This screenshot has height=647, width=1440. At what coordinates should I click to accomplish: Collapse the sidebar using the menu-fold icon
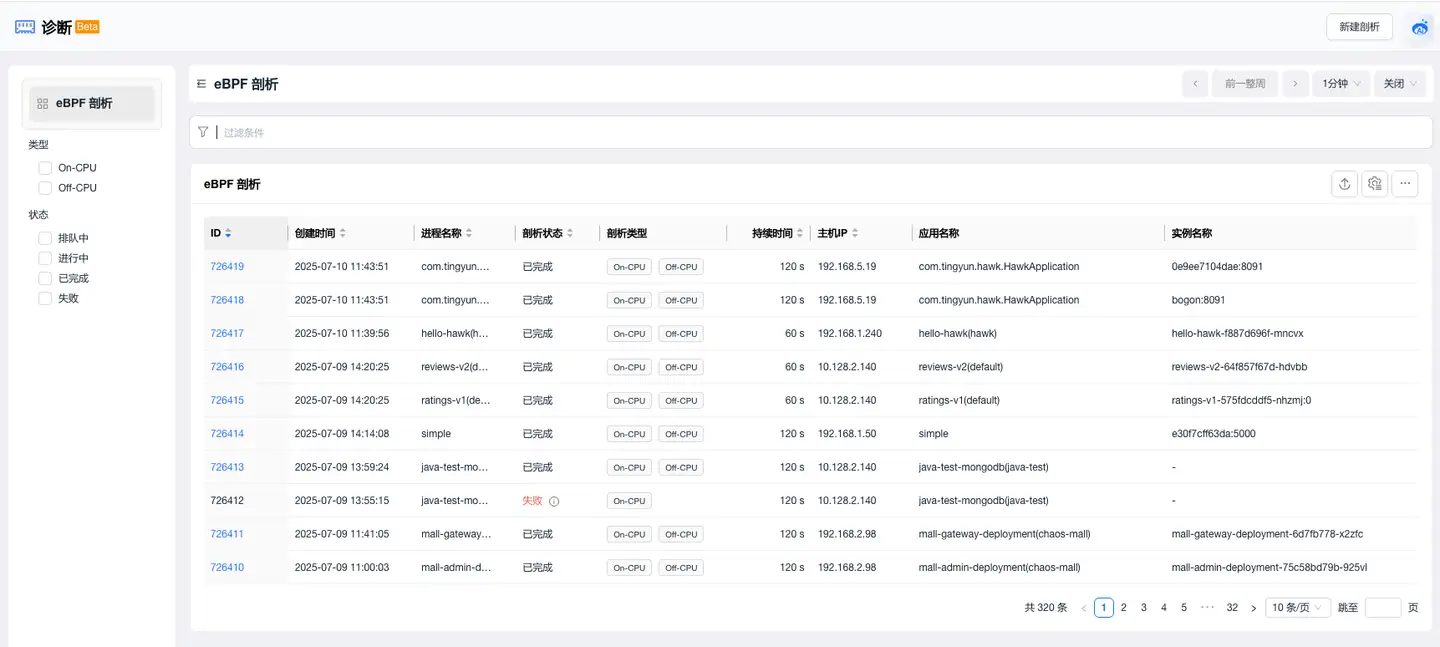click(201, 84)
